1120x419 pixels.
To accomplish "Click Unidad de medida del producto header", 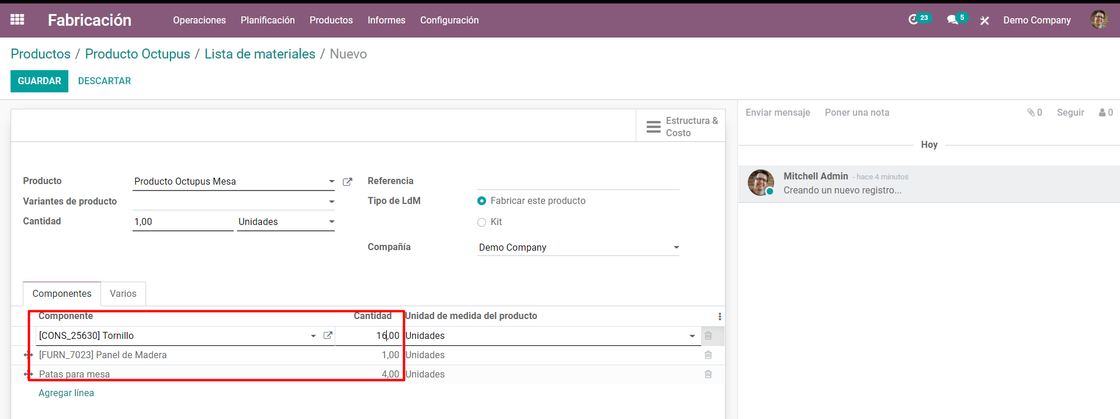I will tap(471, 316).
